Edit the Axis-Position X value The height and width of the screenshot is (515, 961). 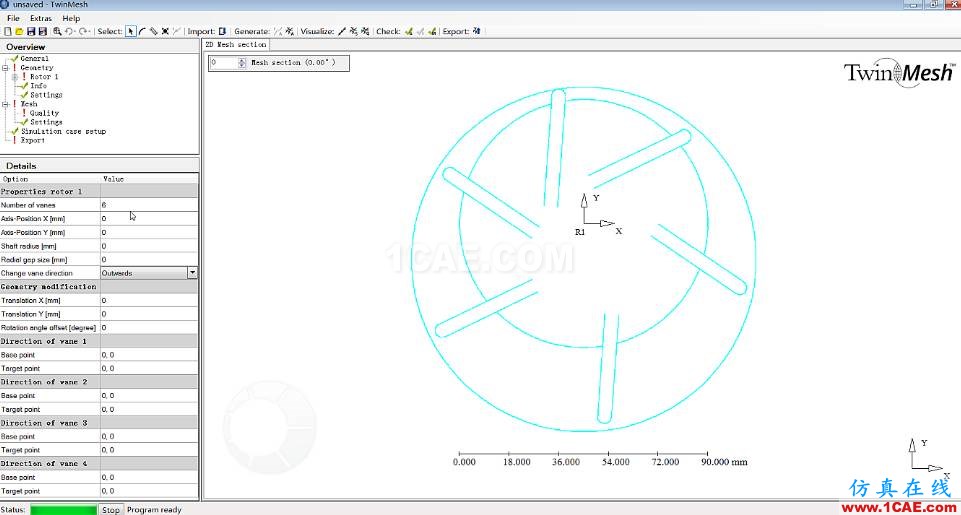tap(149, 218)
